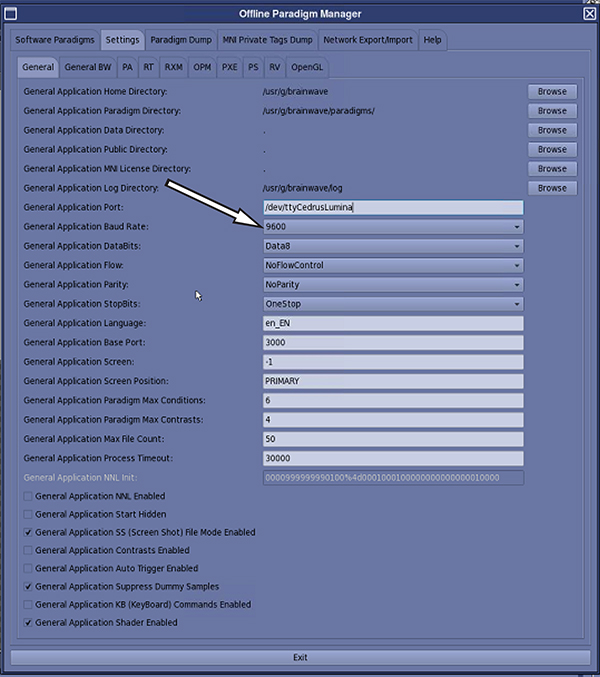This screenshot has height=677, width=600.
Task: Open the DataBits dropdown
Action: [392, 246]
